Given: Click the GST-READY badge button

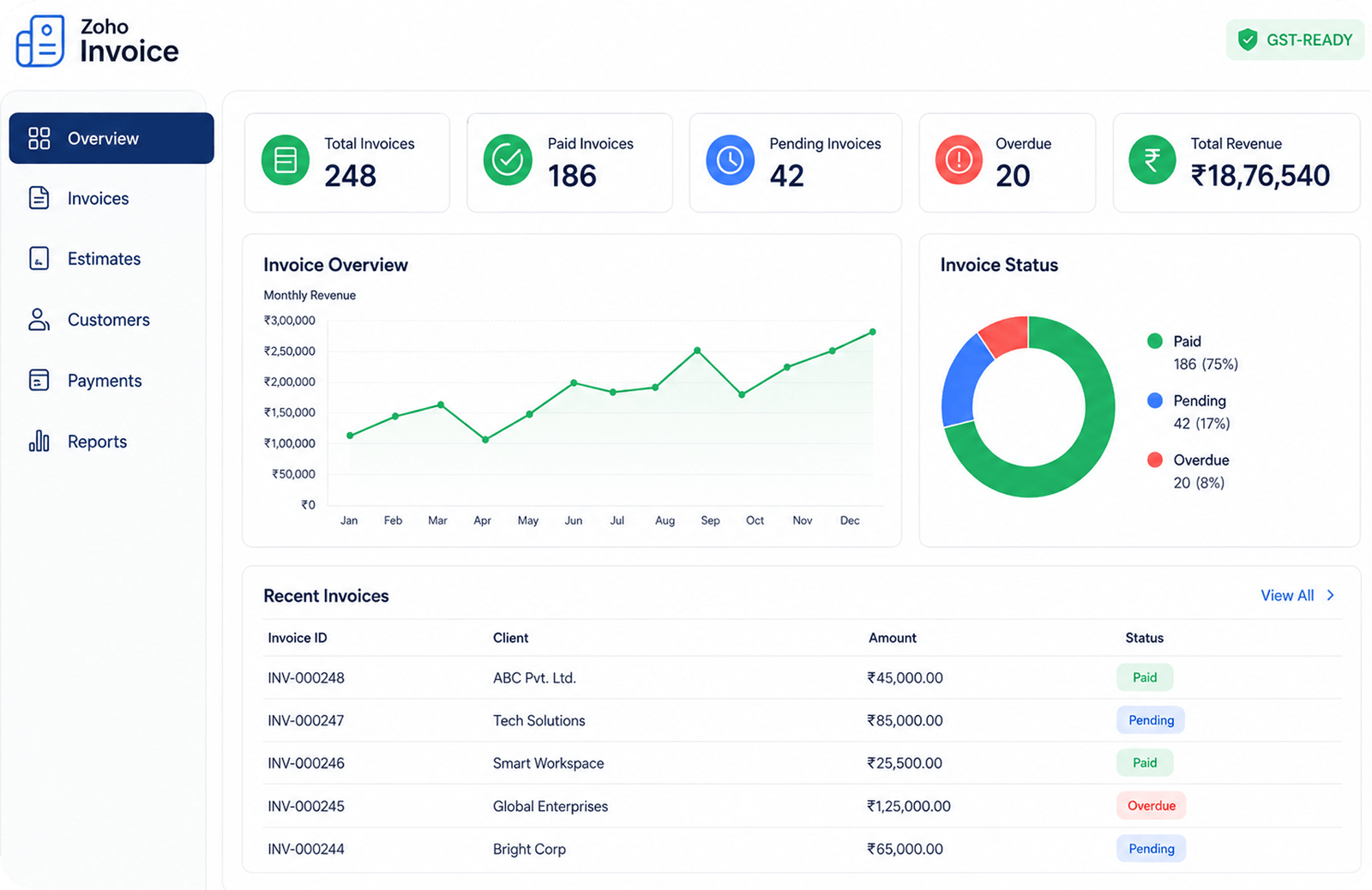Looking at the screenshot, I should (1295, 39).
